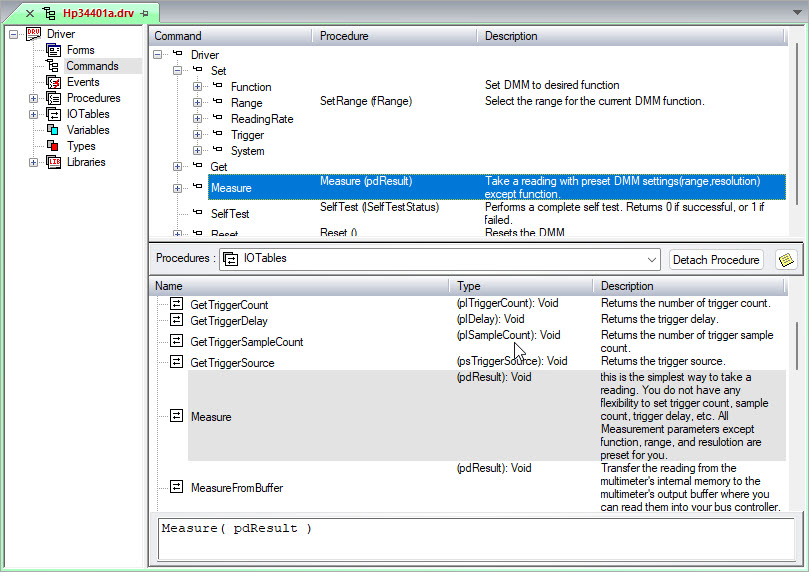Click the '(plTriggerCount): Void' type cell
The width and height of the screenshot is (809, 572).
point(507,303)
